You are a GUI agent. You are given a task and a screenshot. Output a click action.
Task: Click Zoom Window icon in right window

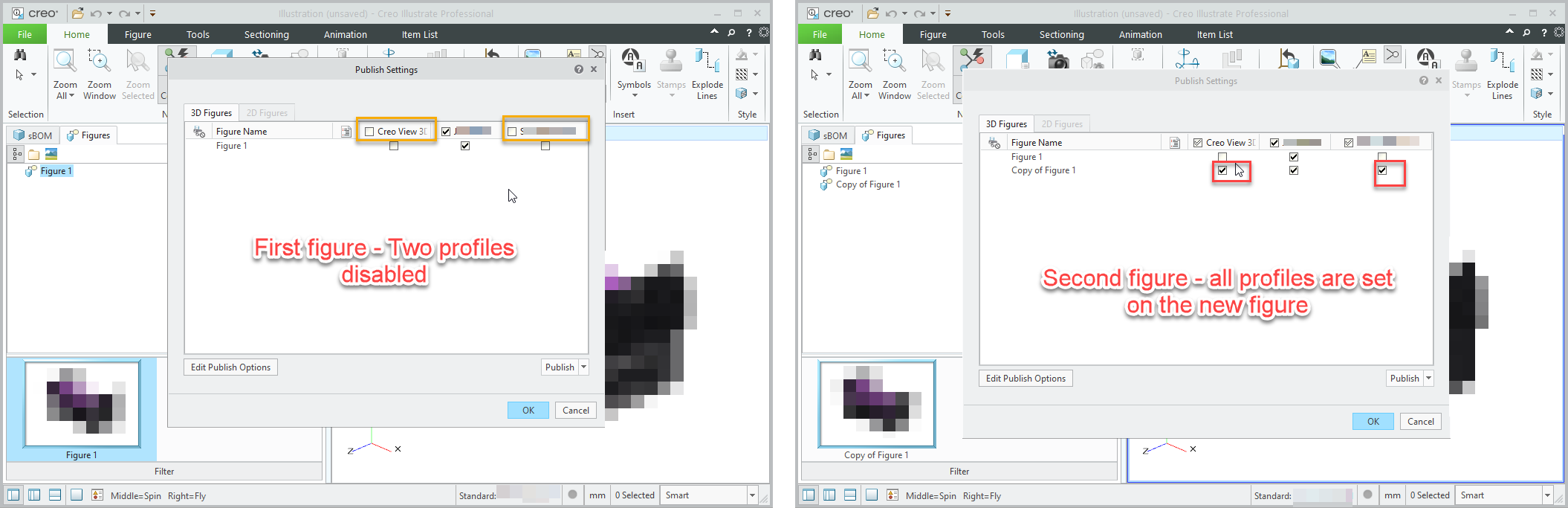click(895, 62)
